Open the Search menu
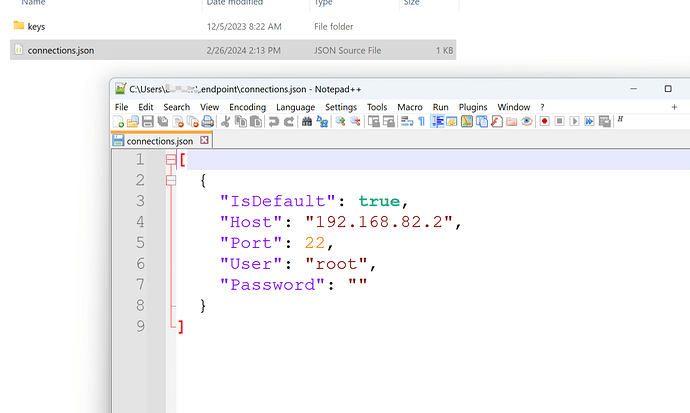The height and width of the screenshot is (413, 690). click(x=176, y=107)
